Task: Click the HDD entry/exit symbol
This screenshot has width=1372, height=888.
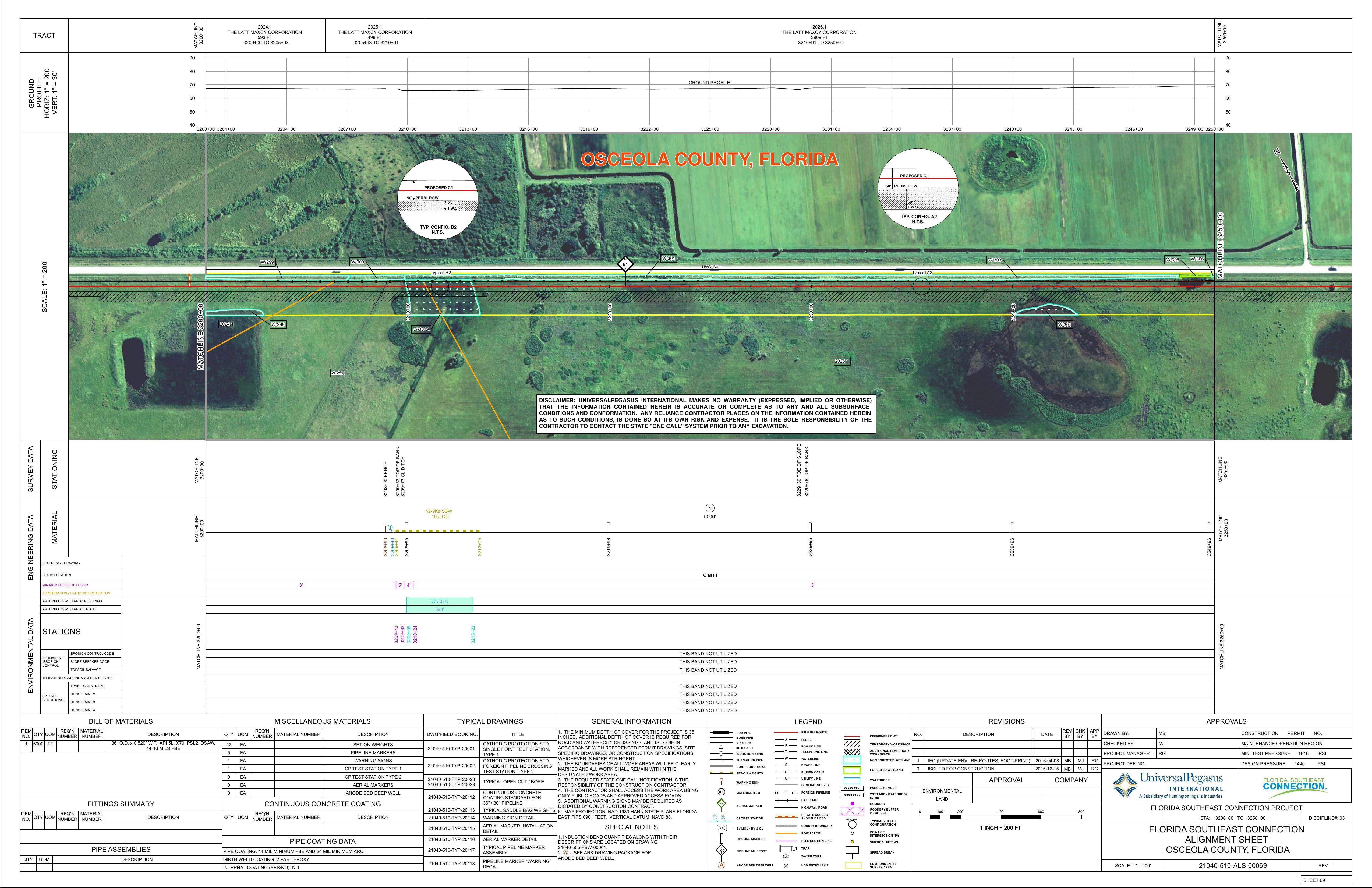Action: coord(786,865)
